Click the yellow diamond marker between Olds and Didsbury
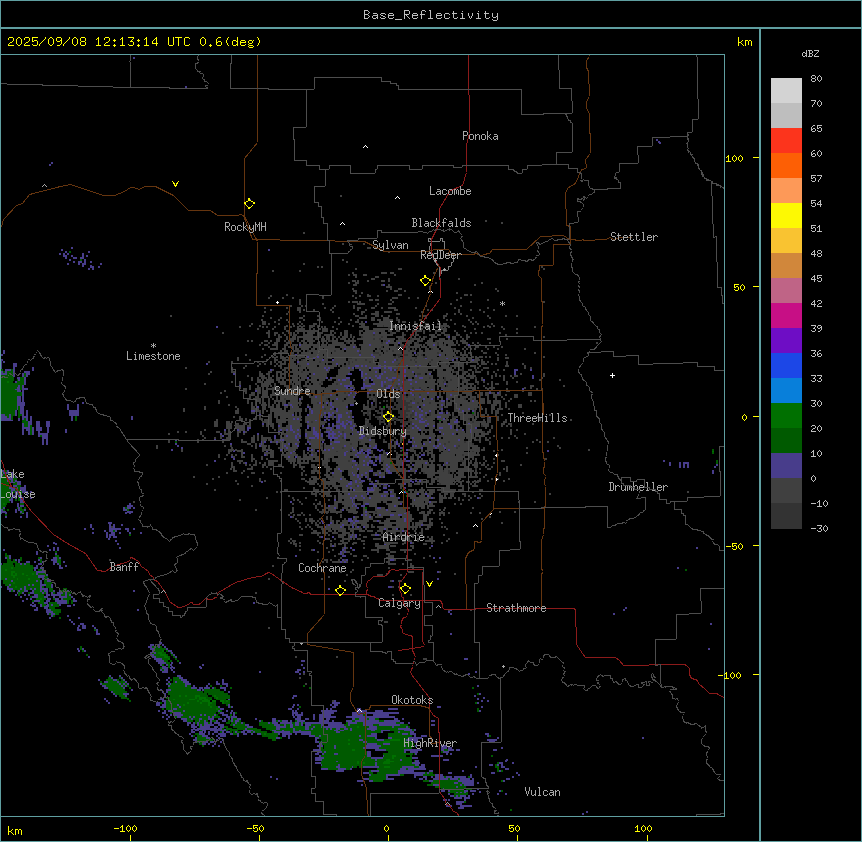The width and height of the screenshot is (862, 842). point(388,417)
